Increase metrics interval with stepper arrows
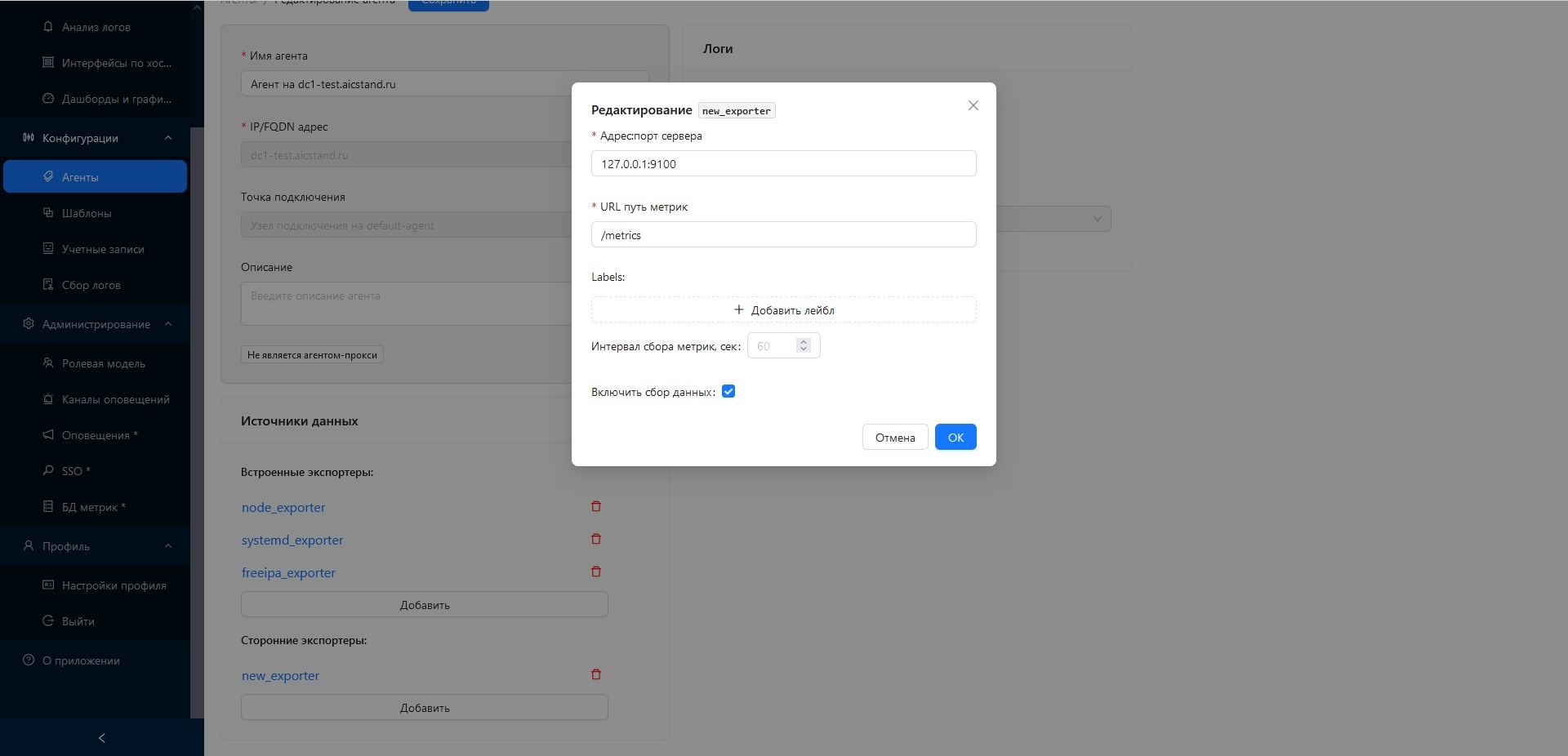This screenshot has height=756, width=1568. pos(804,342)
